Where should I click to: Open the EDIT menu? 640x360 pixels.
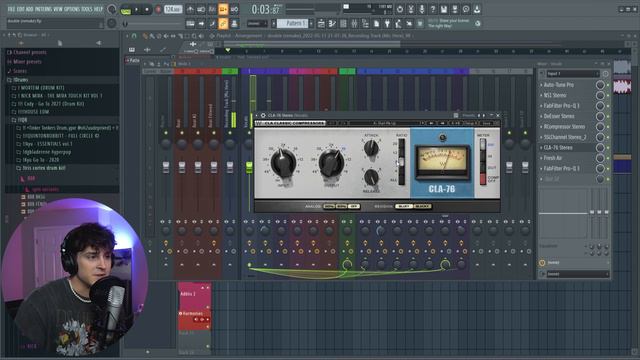tap(21, 9)
